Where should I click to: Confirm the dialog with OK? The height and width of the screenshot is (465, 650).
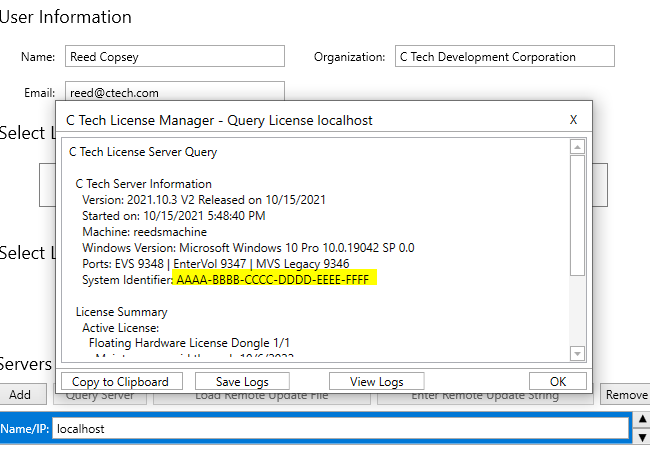pos(558,381)
